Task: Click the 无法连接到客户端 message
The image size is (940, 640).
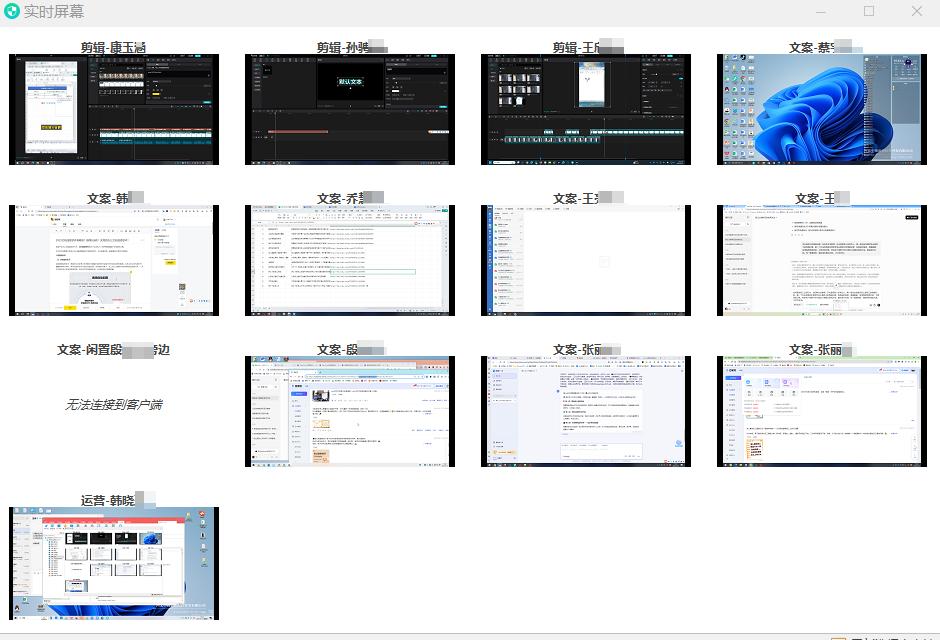Action: [x=113, y=404]
